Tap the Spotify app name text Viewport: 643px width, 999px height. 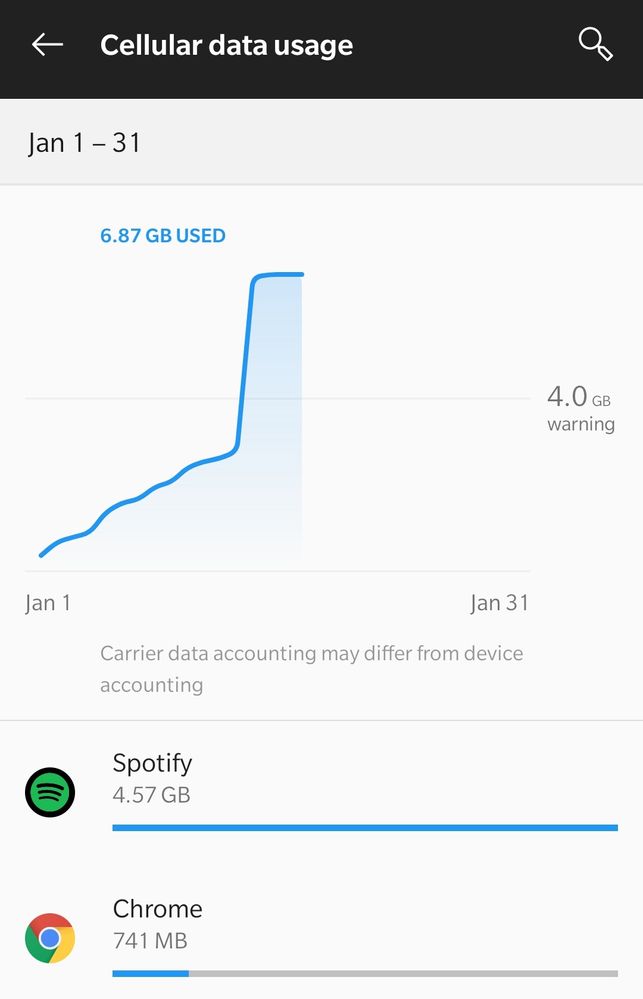pos(152,764)
